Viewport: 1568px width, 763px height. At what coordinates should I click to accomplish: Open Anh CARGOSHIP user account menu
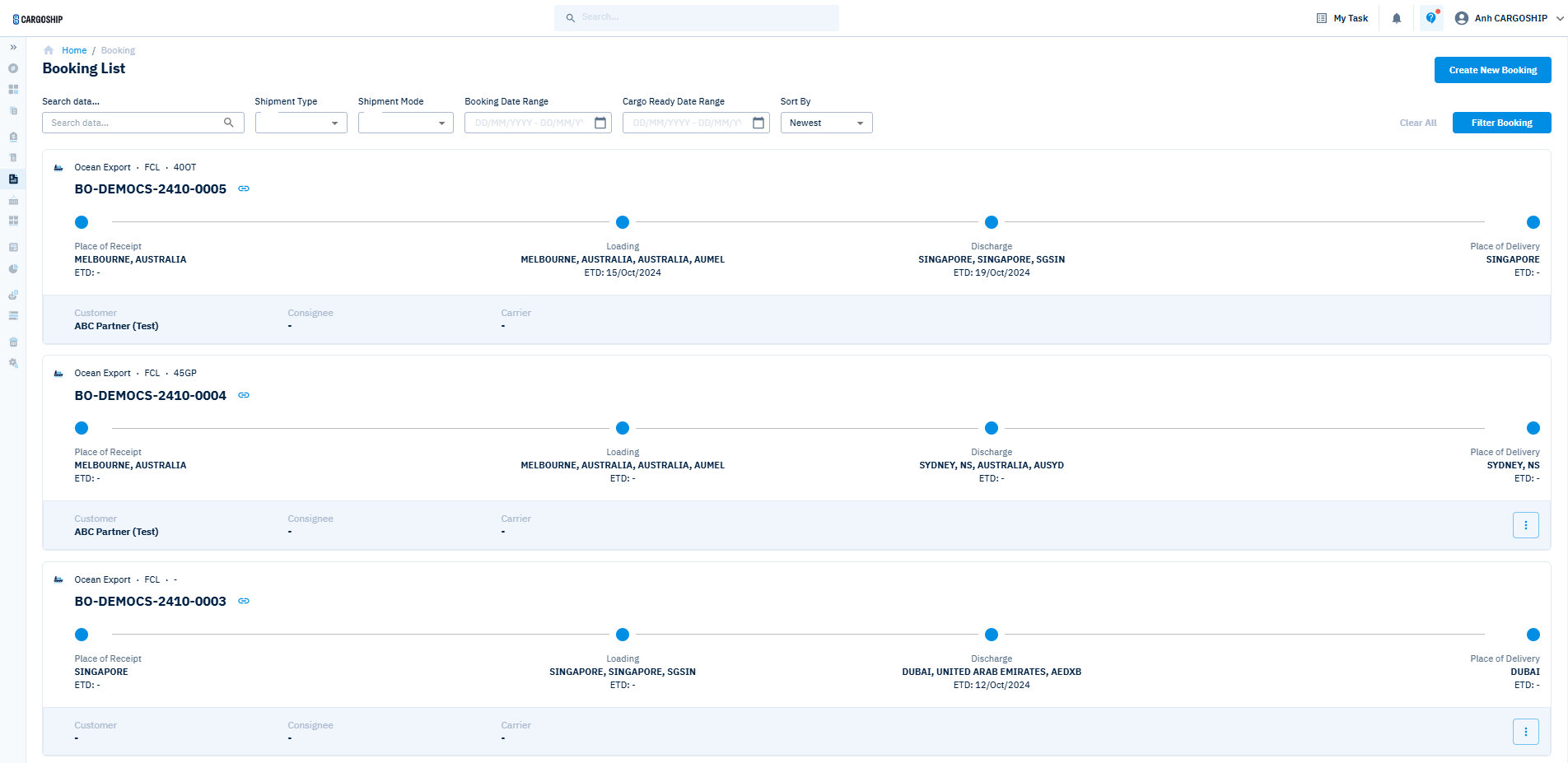click(1511, 18)
